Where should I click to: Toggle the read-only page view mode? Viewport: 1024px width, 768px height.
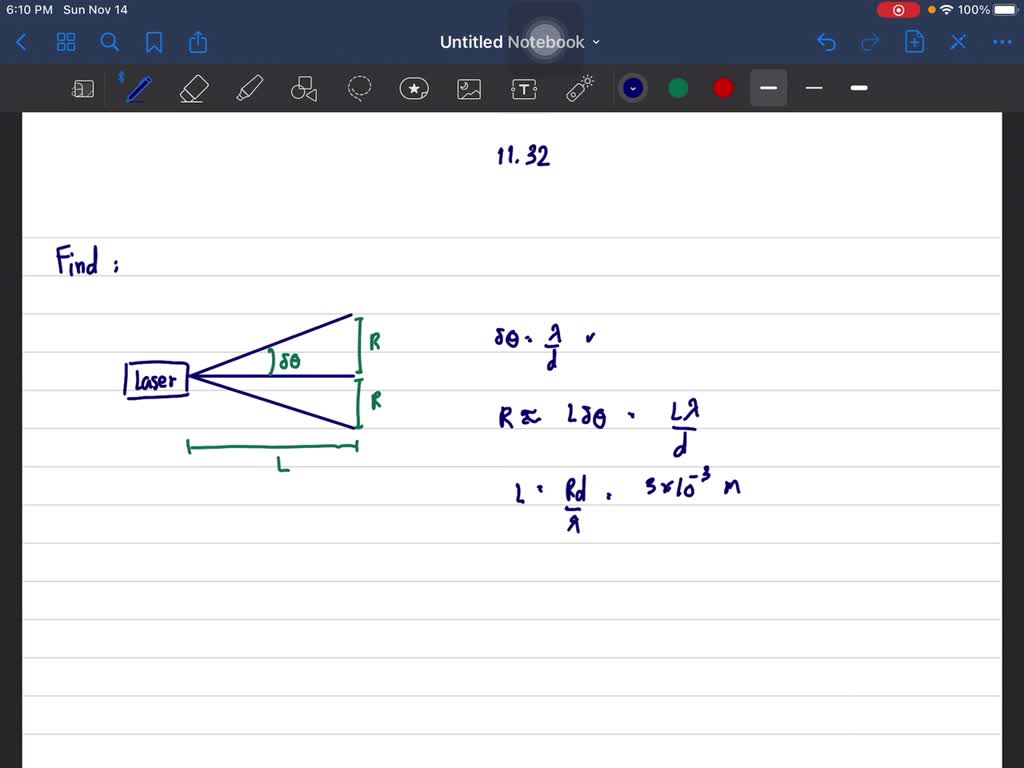pyautogui.click(x=83, y=88)
